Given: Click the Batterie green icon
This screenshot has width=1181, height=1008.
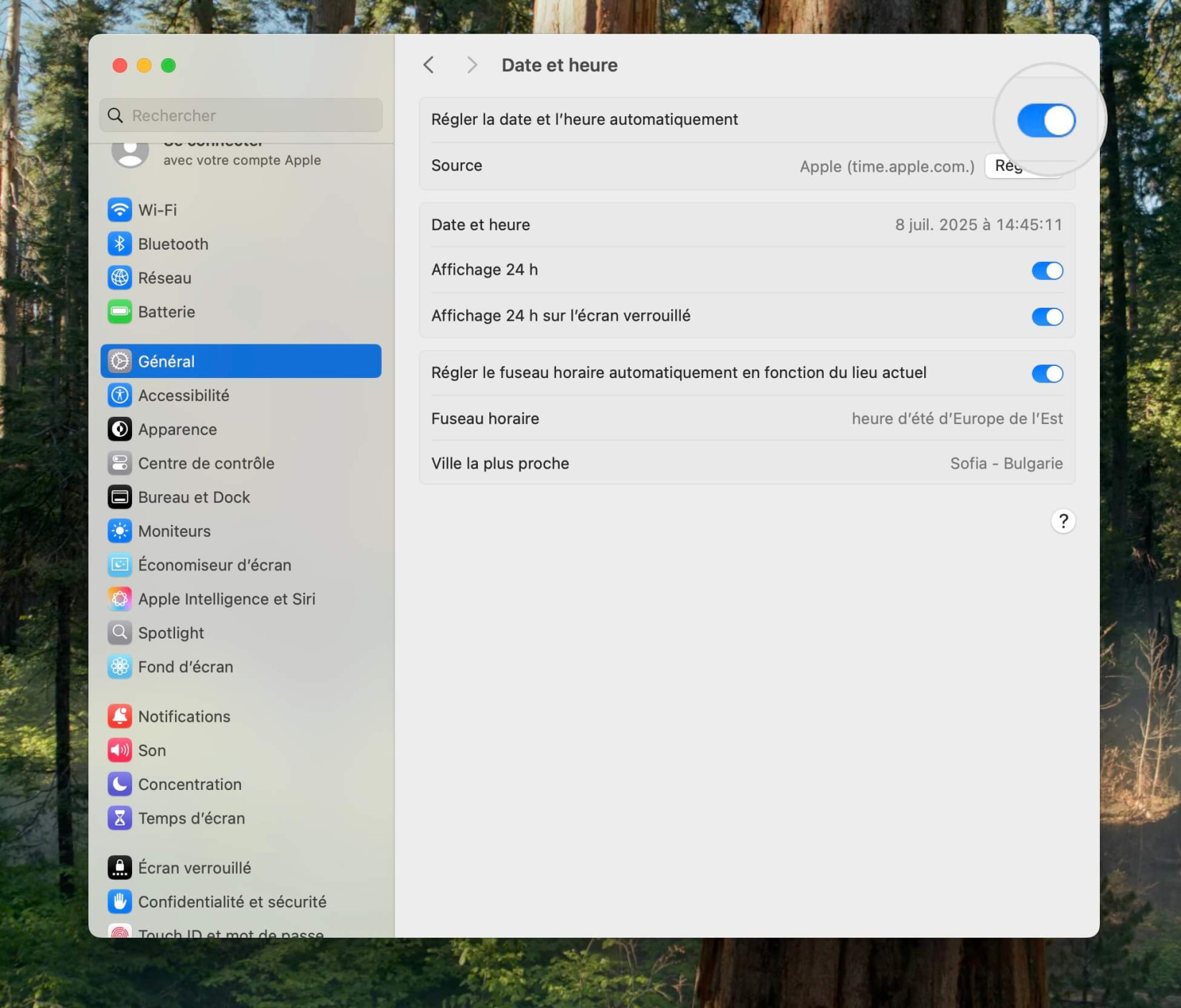Looking at the screenshot, I should click(120, 311).
